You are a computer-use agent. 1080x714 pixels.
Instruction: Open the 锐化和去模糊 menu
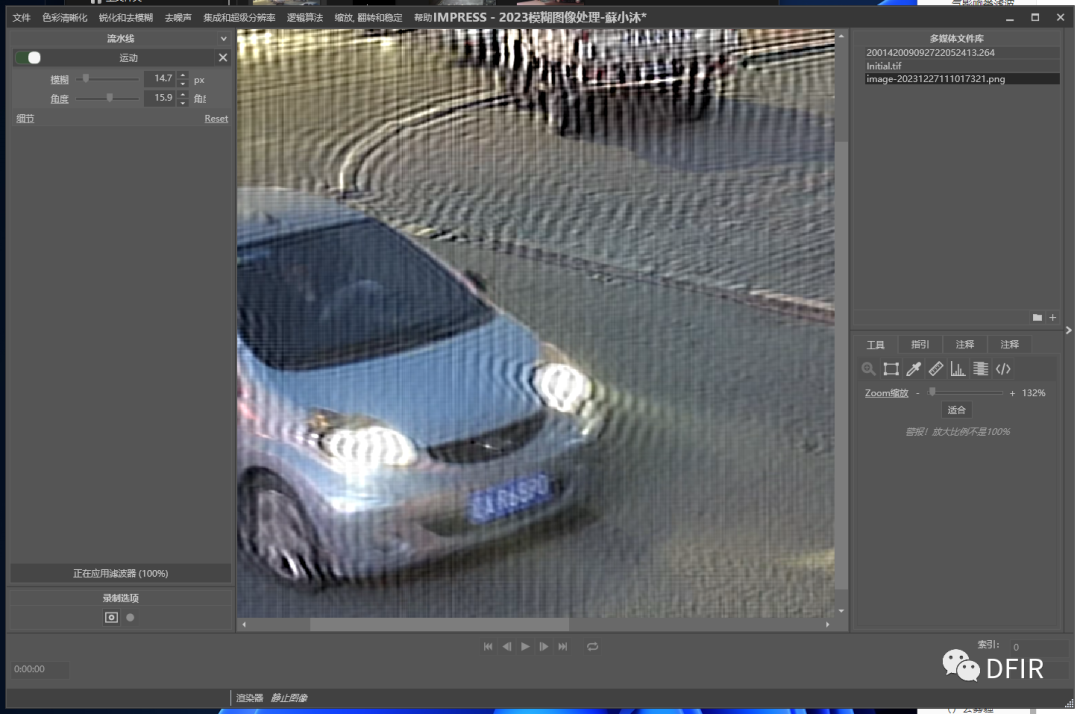click(126, 18)
